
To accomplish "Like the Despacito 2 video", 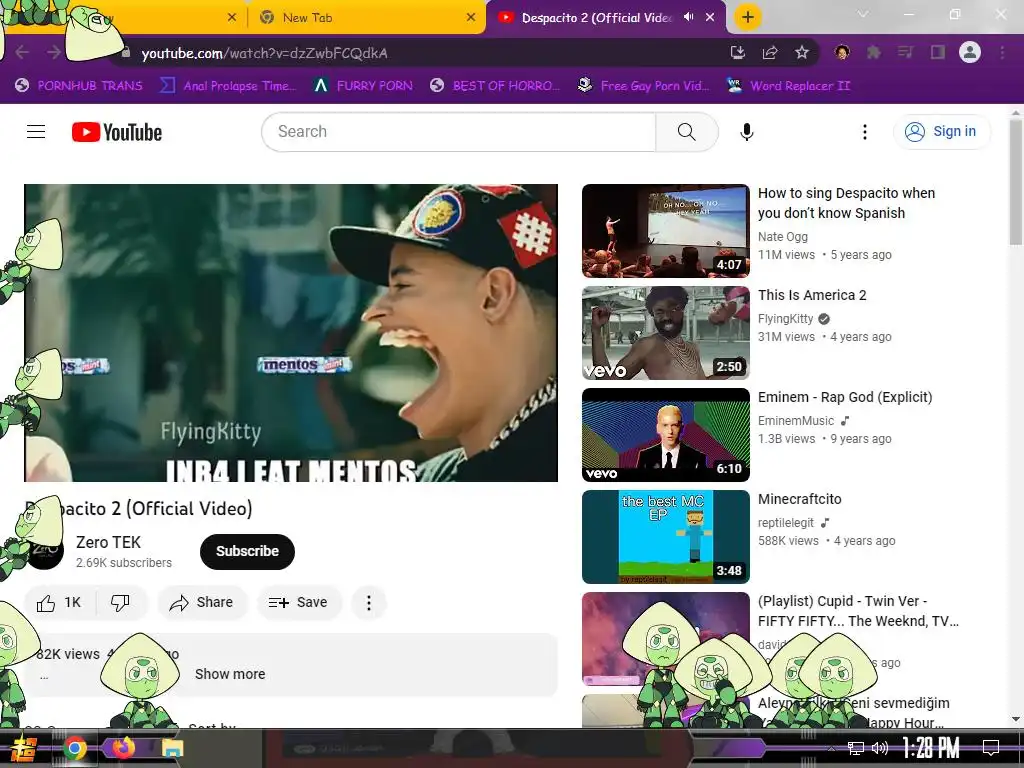I will click(x=59, y=602).
